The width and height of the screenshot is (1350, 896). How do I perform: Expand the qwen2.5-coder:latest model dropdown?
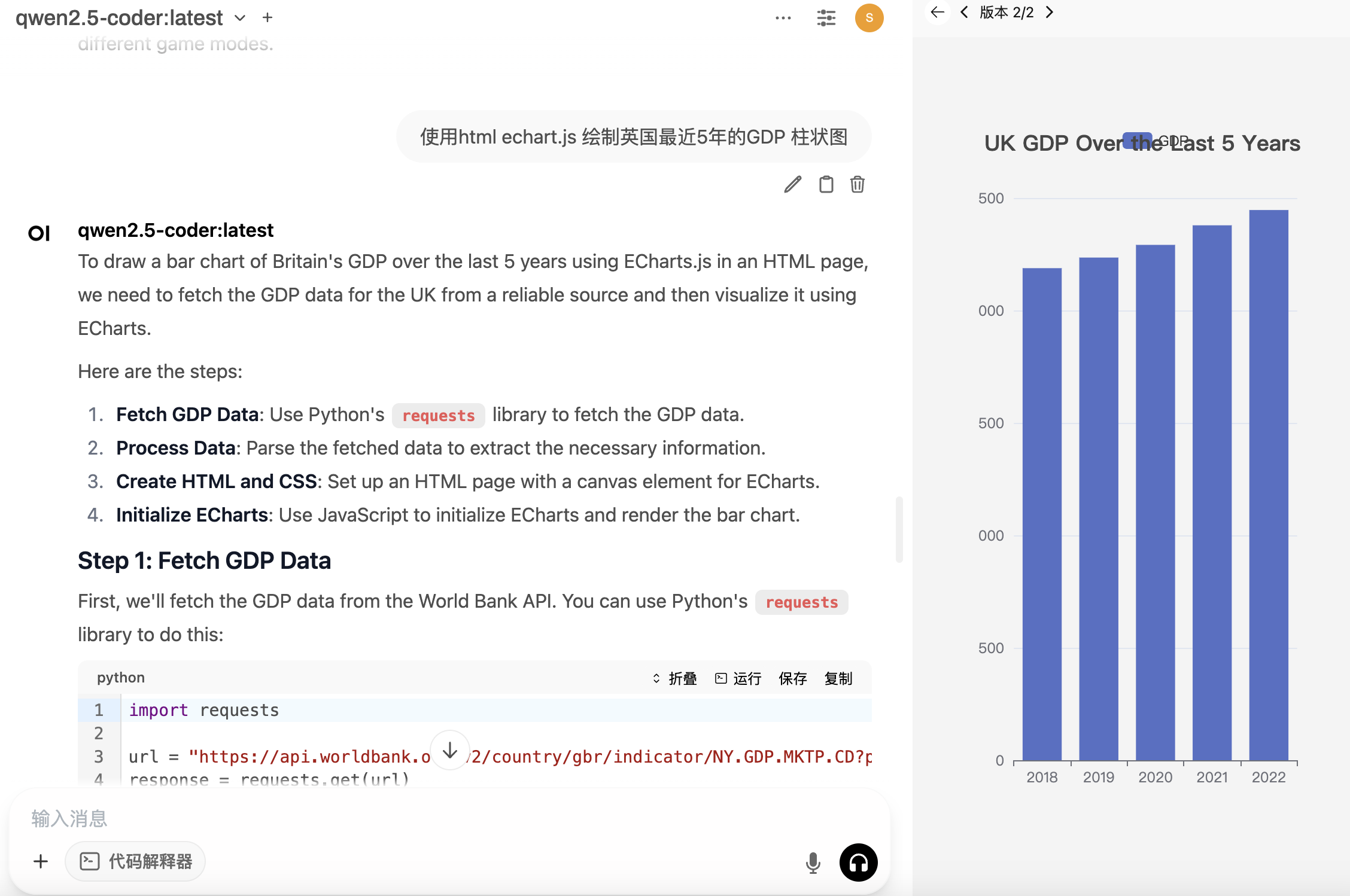point(240,18)
